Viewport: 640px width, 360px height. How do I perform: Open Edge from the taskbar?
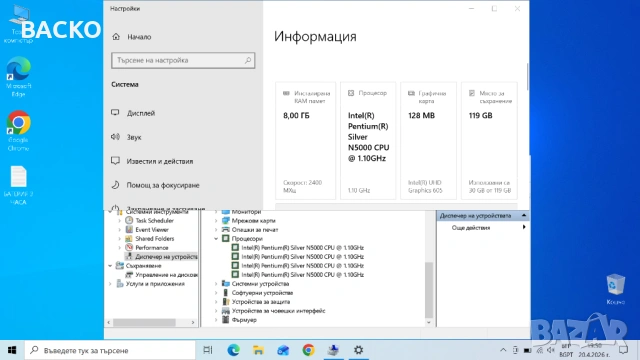pyautogui.click(x=233, y=350)
